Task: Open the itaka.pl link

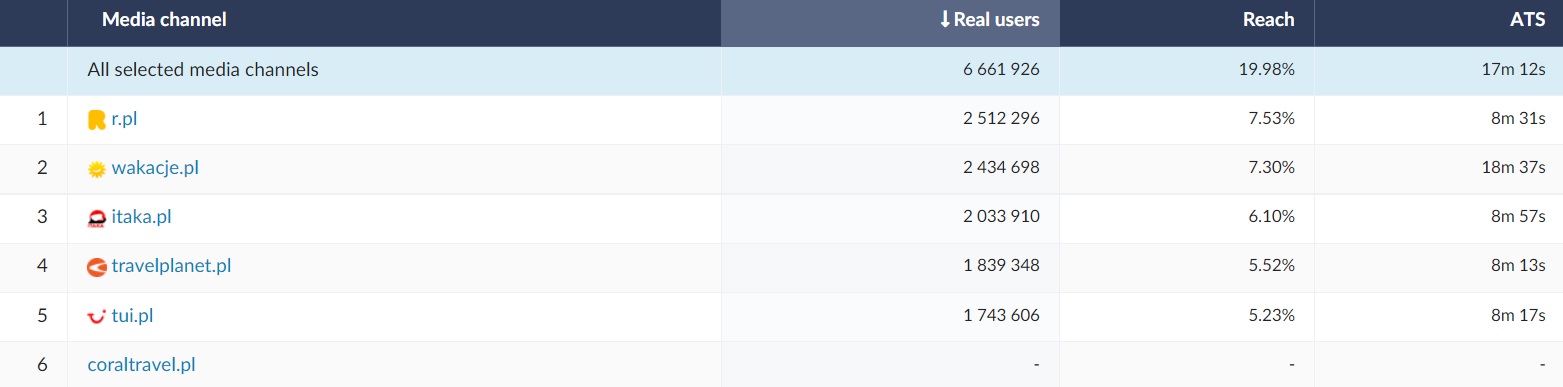Action: coord(142,217)
